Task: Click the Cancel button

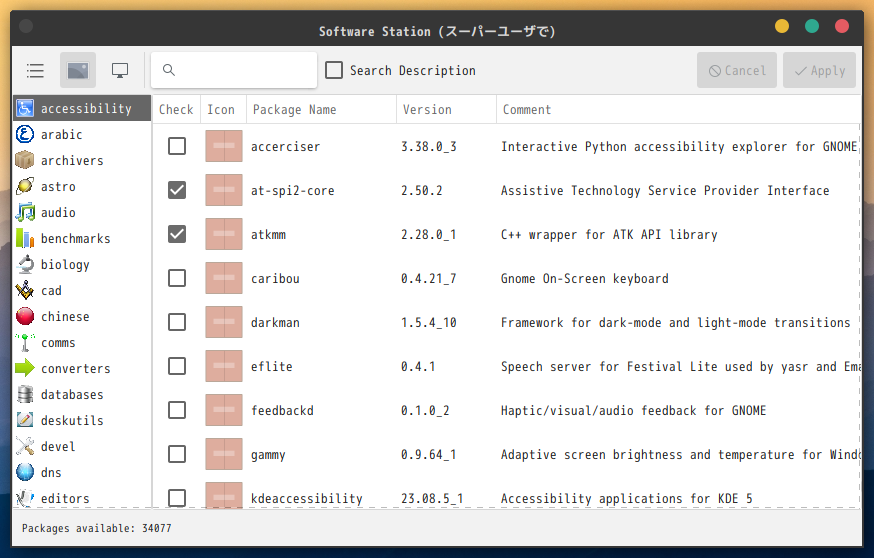Action: pyautogui.click(x=737, y=70)
